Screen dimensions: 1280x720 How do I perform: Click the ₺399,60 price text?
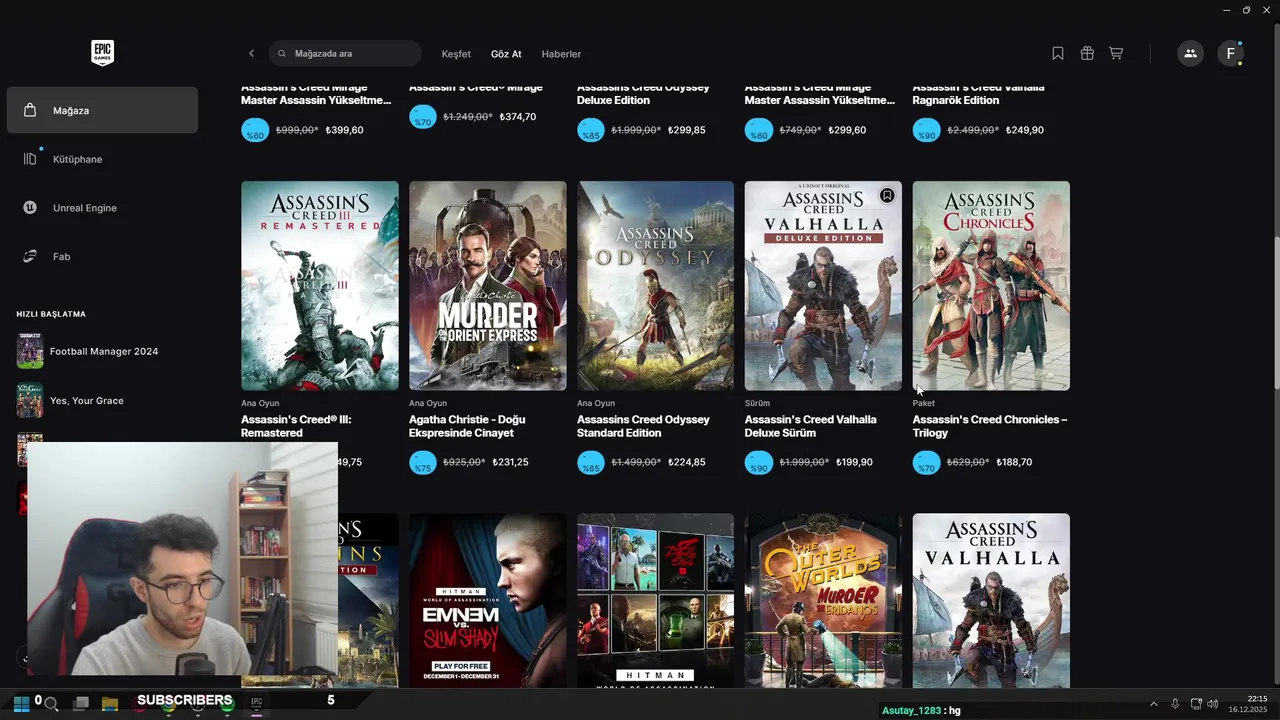point(345,130)
